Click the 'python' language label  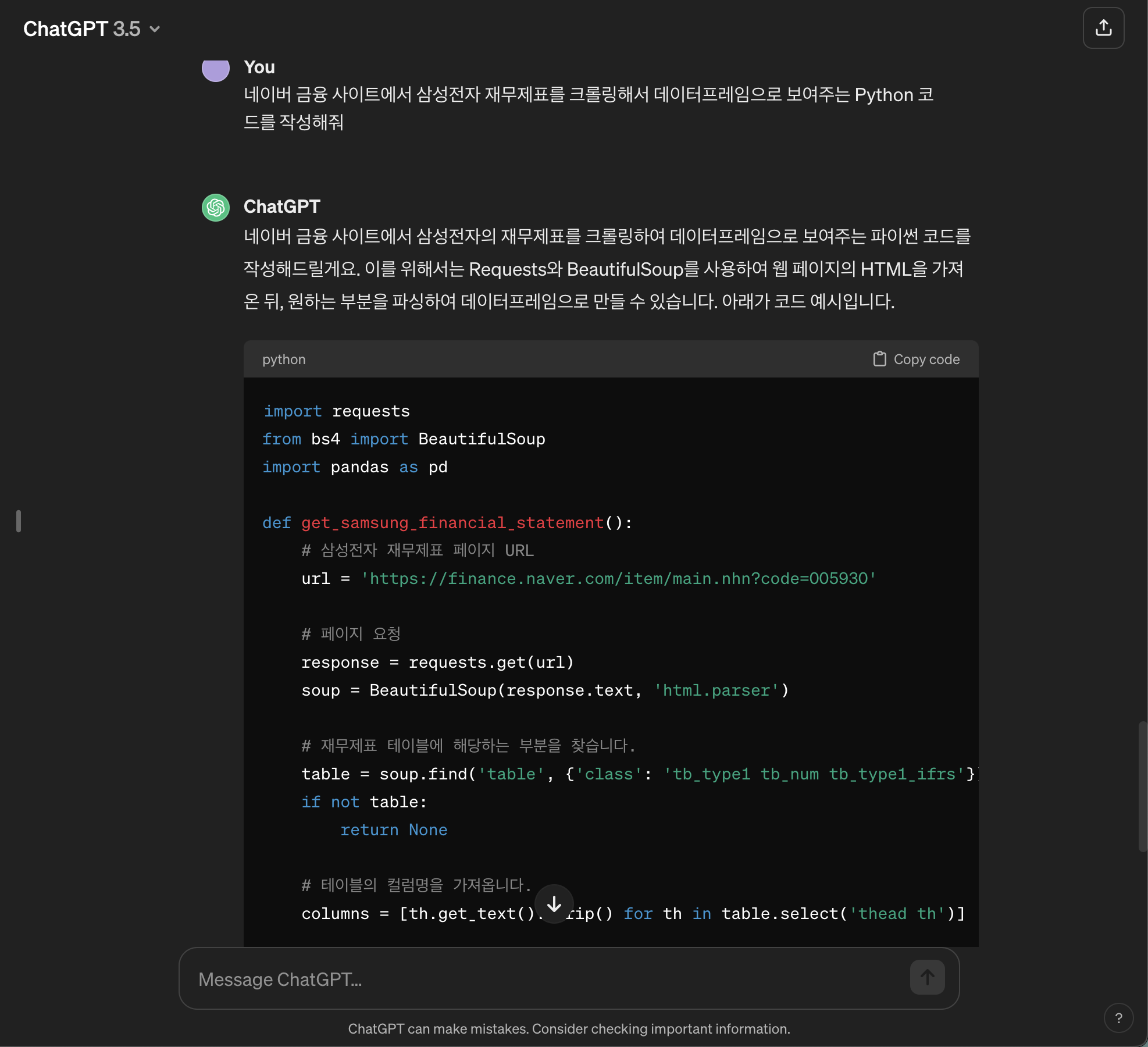click(284, 359)
